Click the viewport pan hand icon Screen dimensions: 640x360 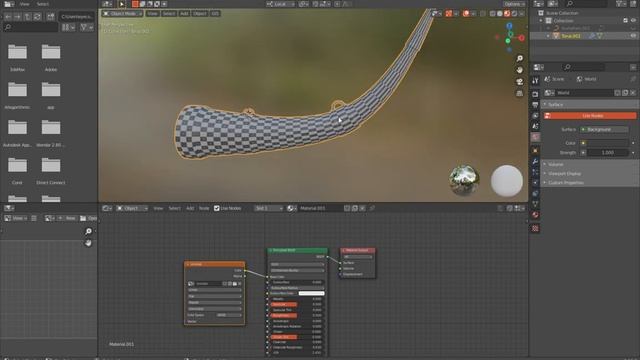(519, 70)
